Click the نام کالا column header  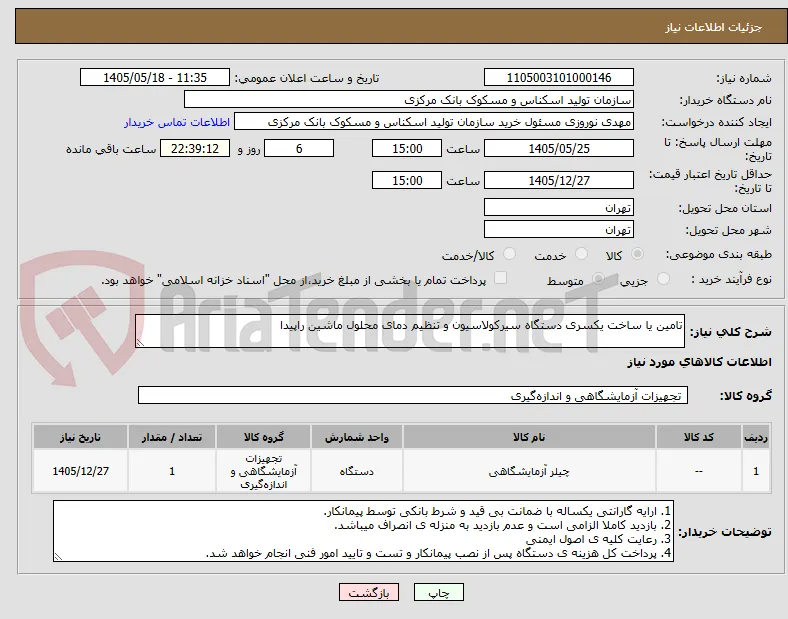pyautogui.click(x=529, y=437)
